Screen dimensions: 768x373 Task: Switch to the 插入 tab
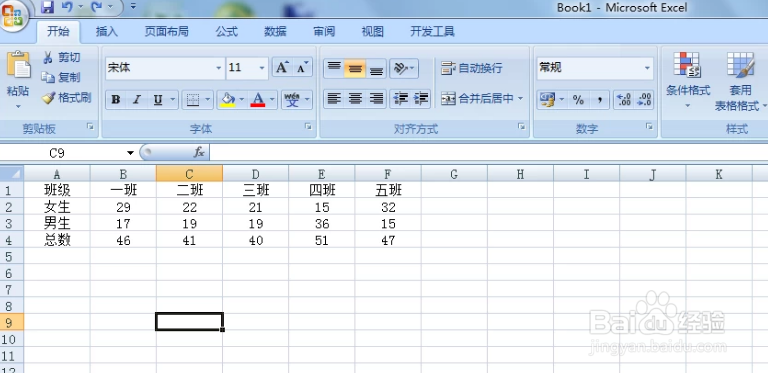107,32
